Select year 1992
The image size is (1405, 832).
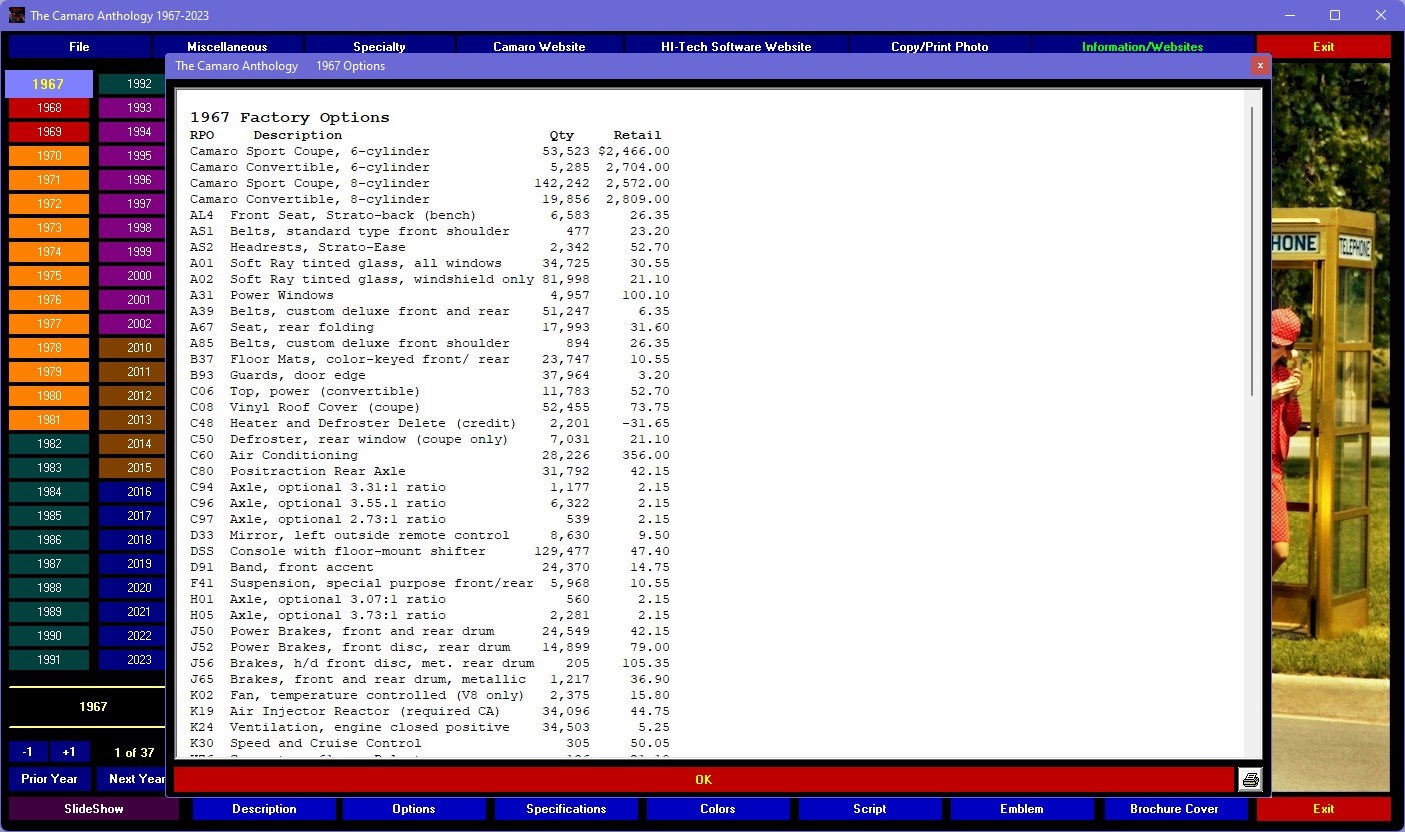point(132,84)
